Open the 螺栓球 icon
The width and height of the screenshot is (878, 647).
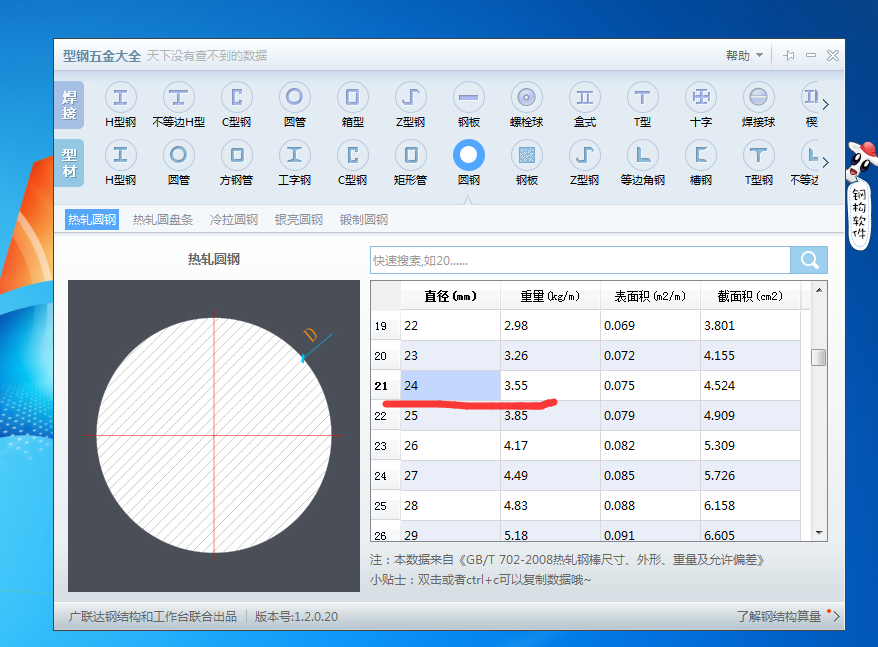[526, 105]
